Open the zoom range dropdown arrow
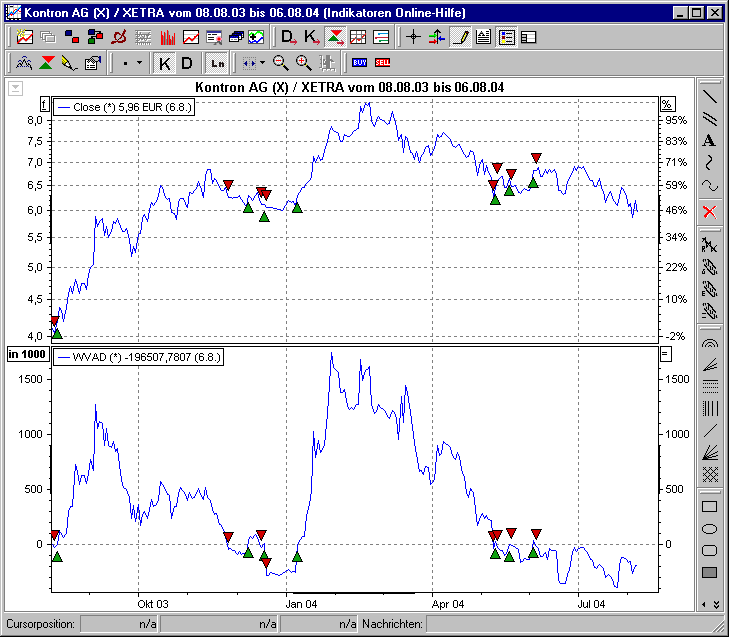Viewport: 729px width, 637px height. click(x=262, y=63)
